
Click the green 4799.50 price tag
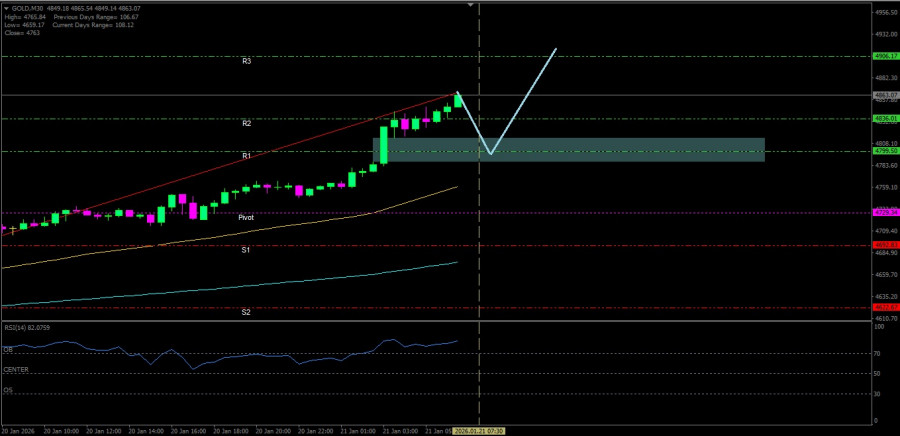point(884,152)
